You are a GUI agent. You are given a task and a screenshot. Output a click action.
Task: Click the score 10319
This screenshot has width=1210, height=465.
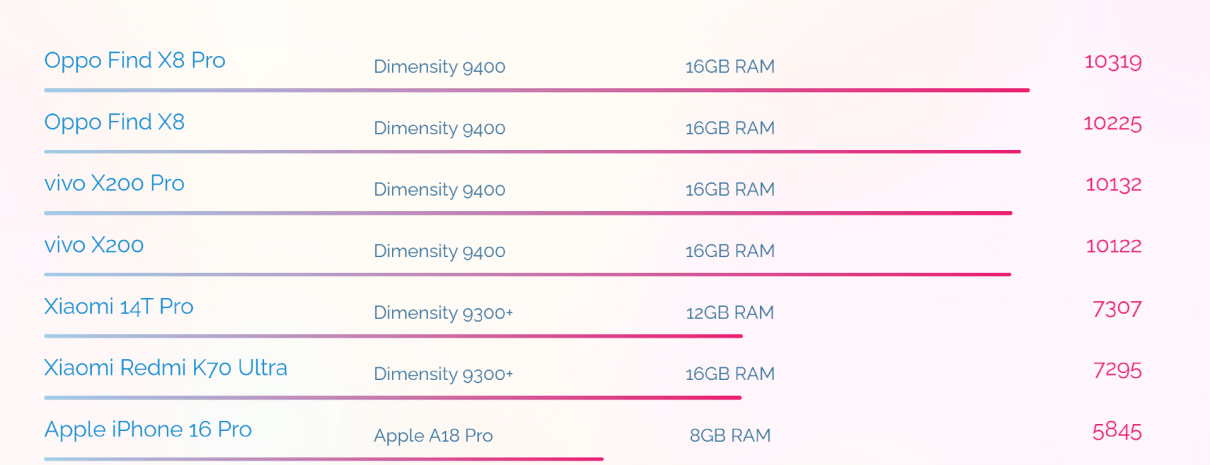point(1112,62)
